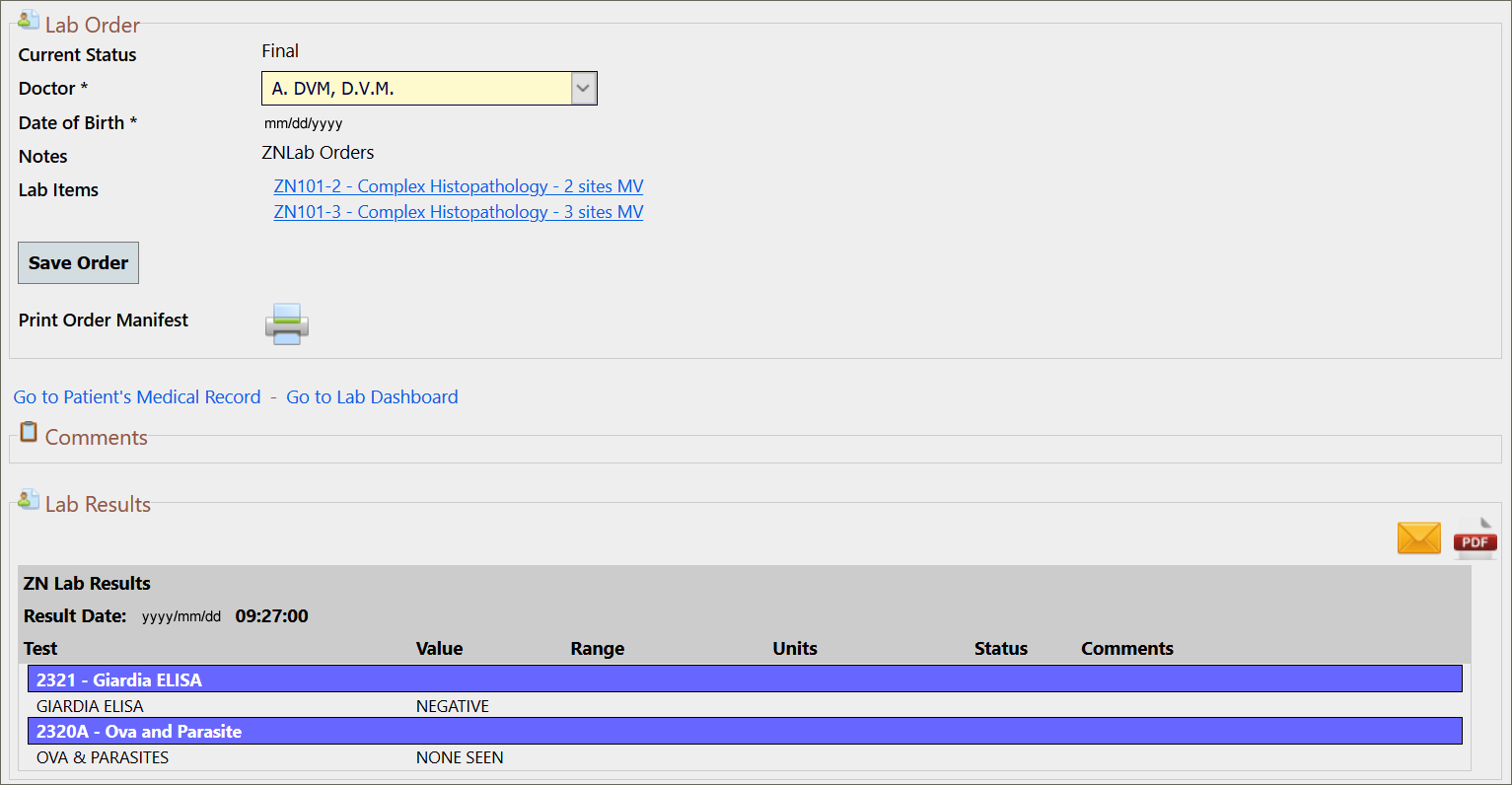Select A. DVM in the Doctor combo box

pos(414,88)
